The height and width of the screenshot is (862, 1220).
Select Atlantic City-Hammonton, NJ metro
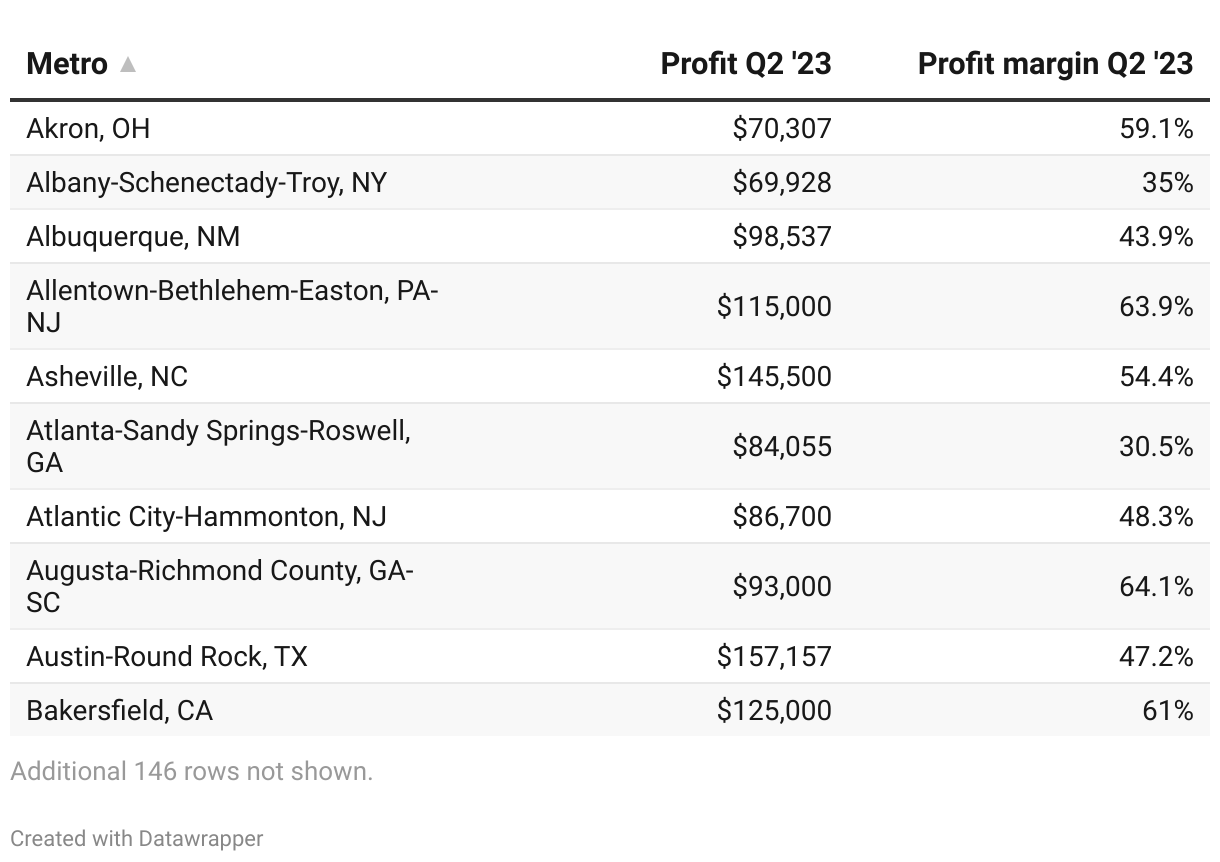click(206, 516)
